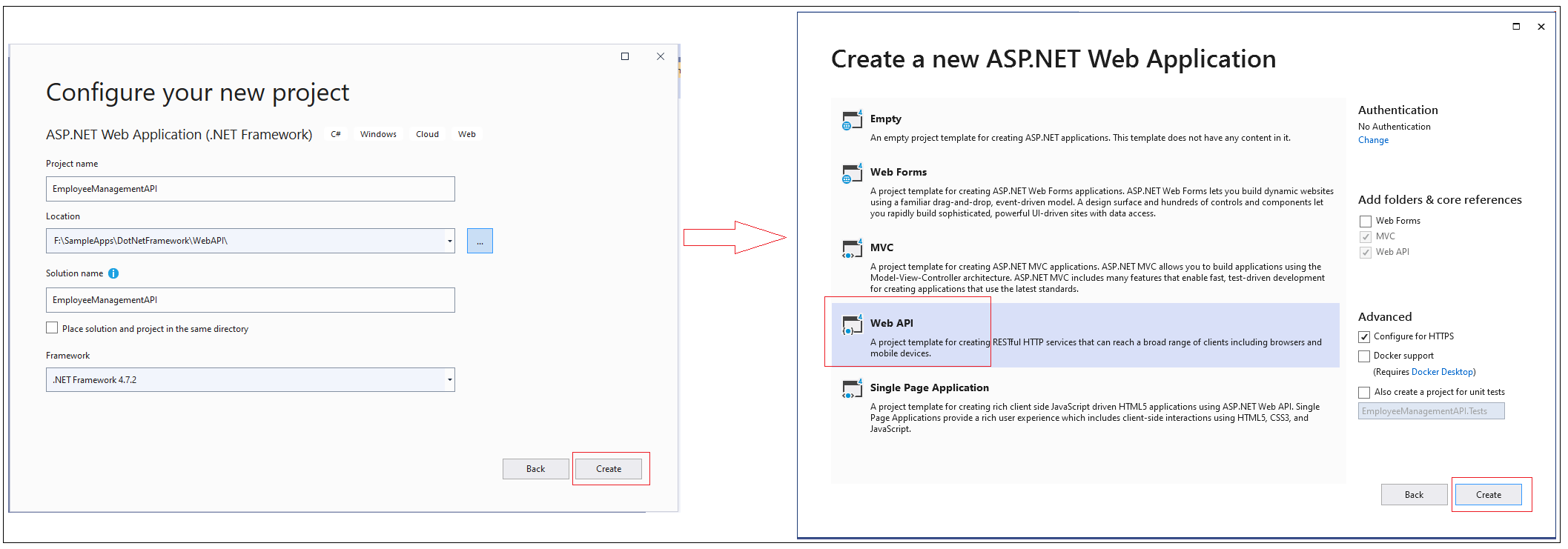Select the Web API template title
The width and height of the screenshot is (1568, 549).
pos(892,323)
